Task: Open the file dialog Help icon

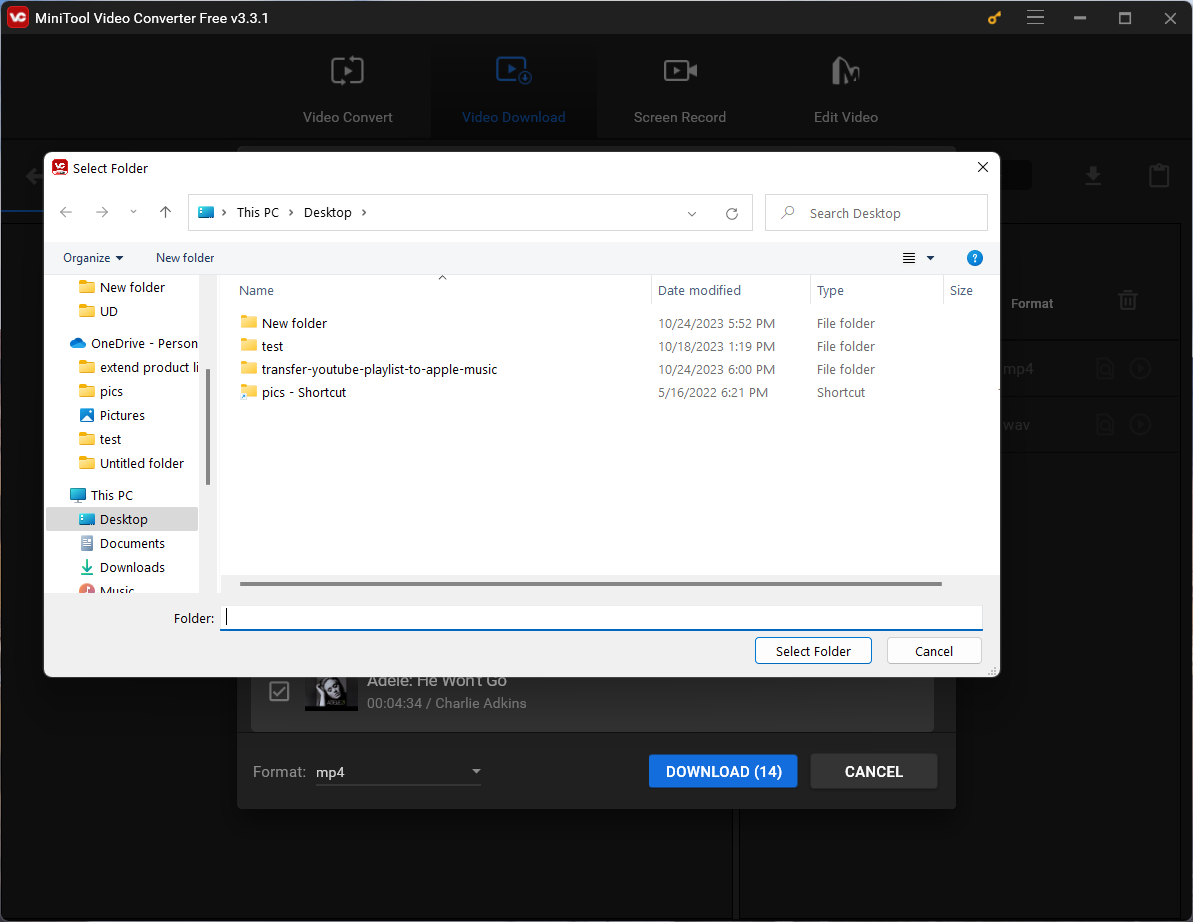Action: [975, 258]
